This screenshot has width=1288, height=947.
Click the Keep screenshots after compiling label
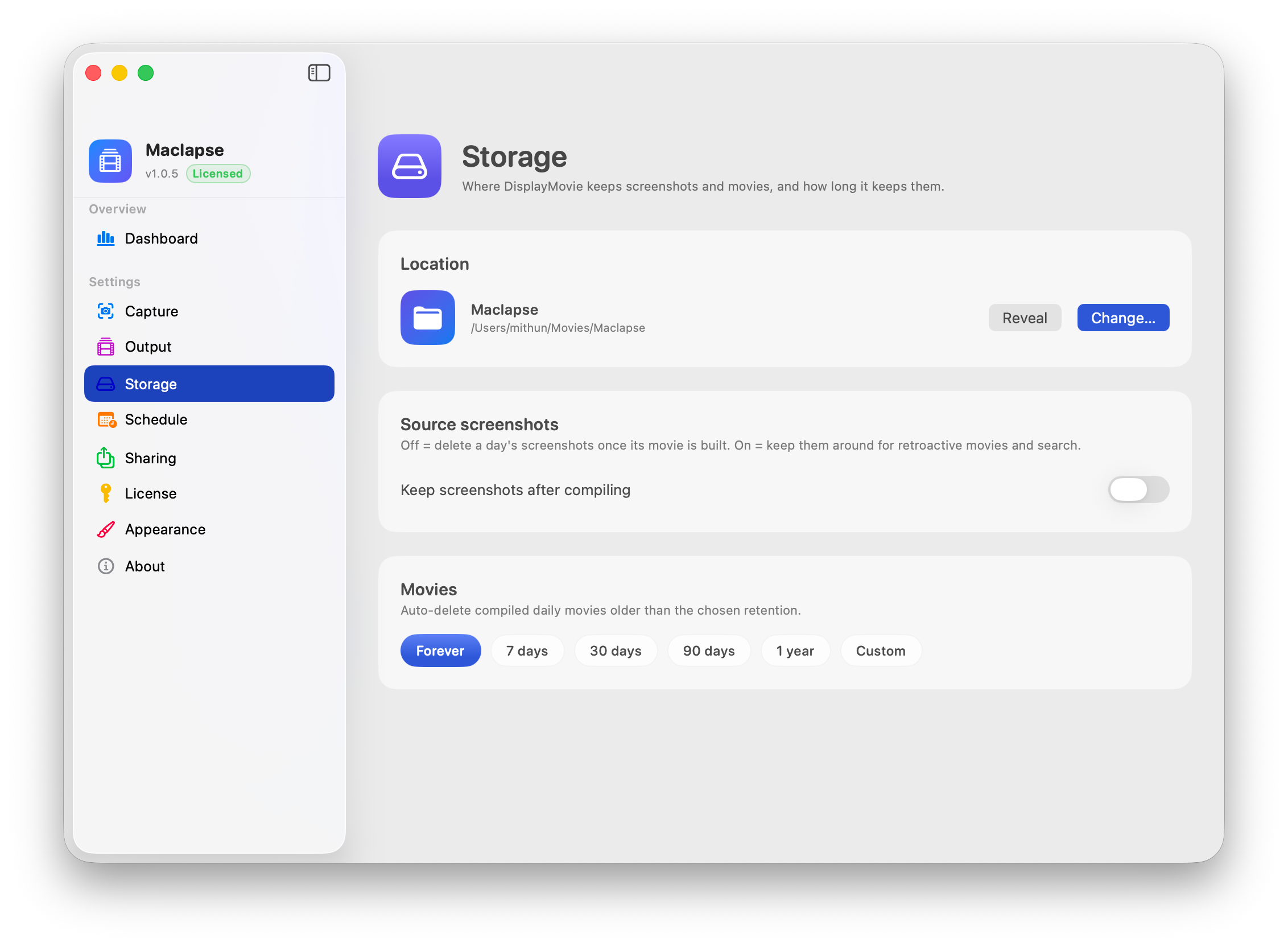515,490
